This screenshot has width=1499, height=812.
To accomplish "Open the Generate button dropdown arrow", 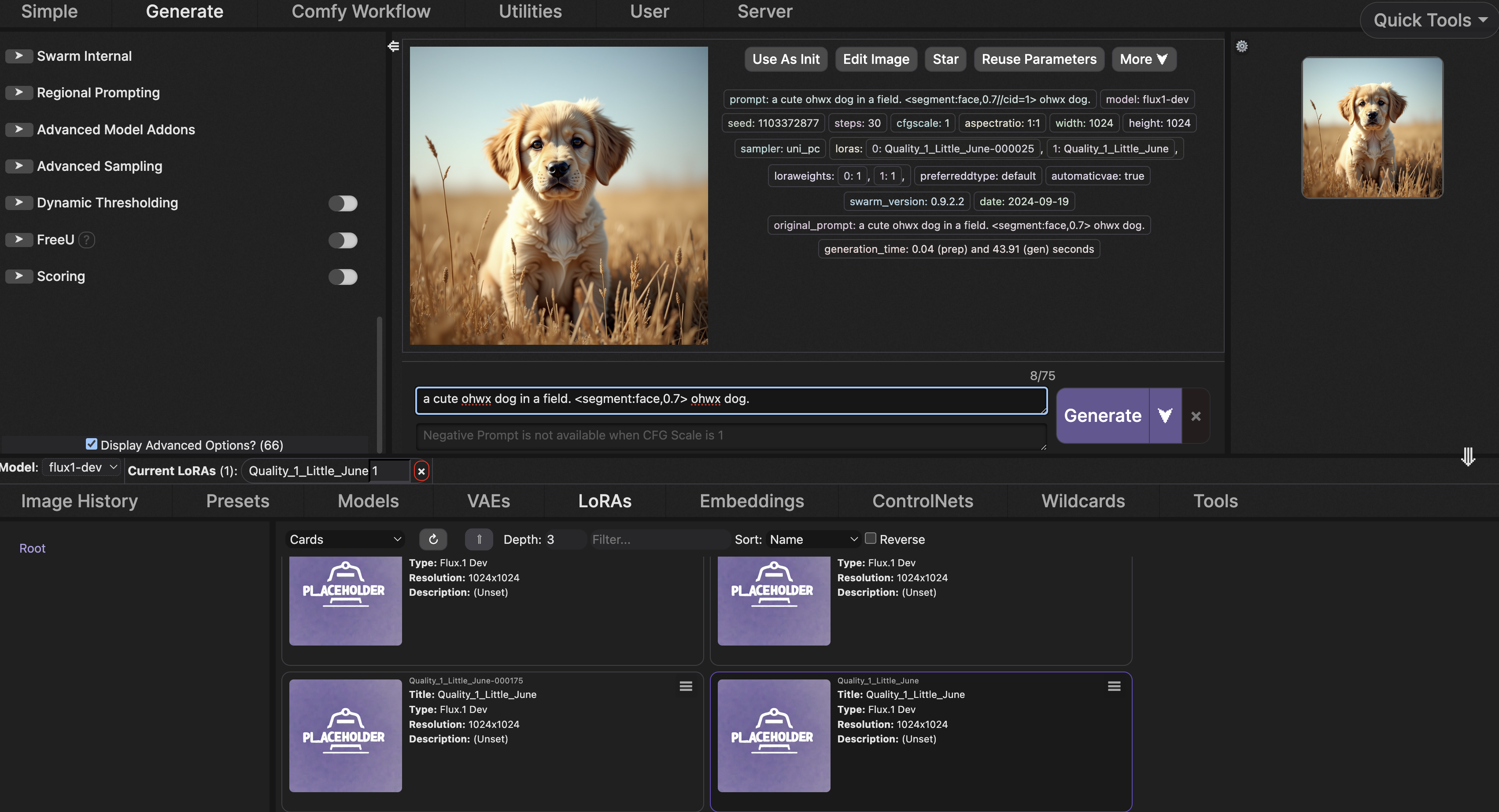I will 1164,416.
